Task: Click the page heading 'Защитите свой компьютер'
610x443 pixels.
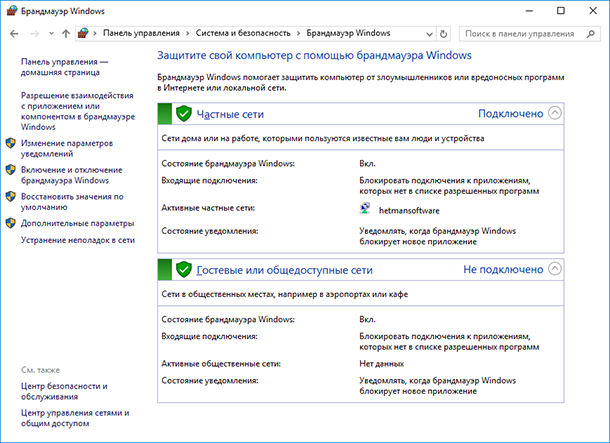Action: tap(314, 56)
